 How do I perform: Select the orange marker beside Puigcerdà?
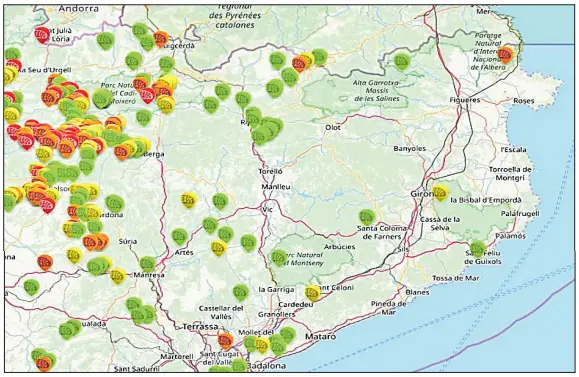[x=161, y=38]
